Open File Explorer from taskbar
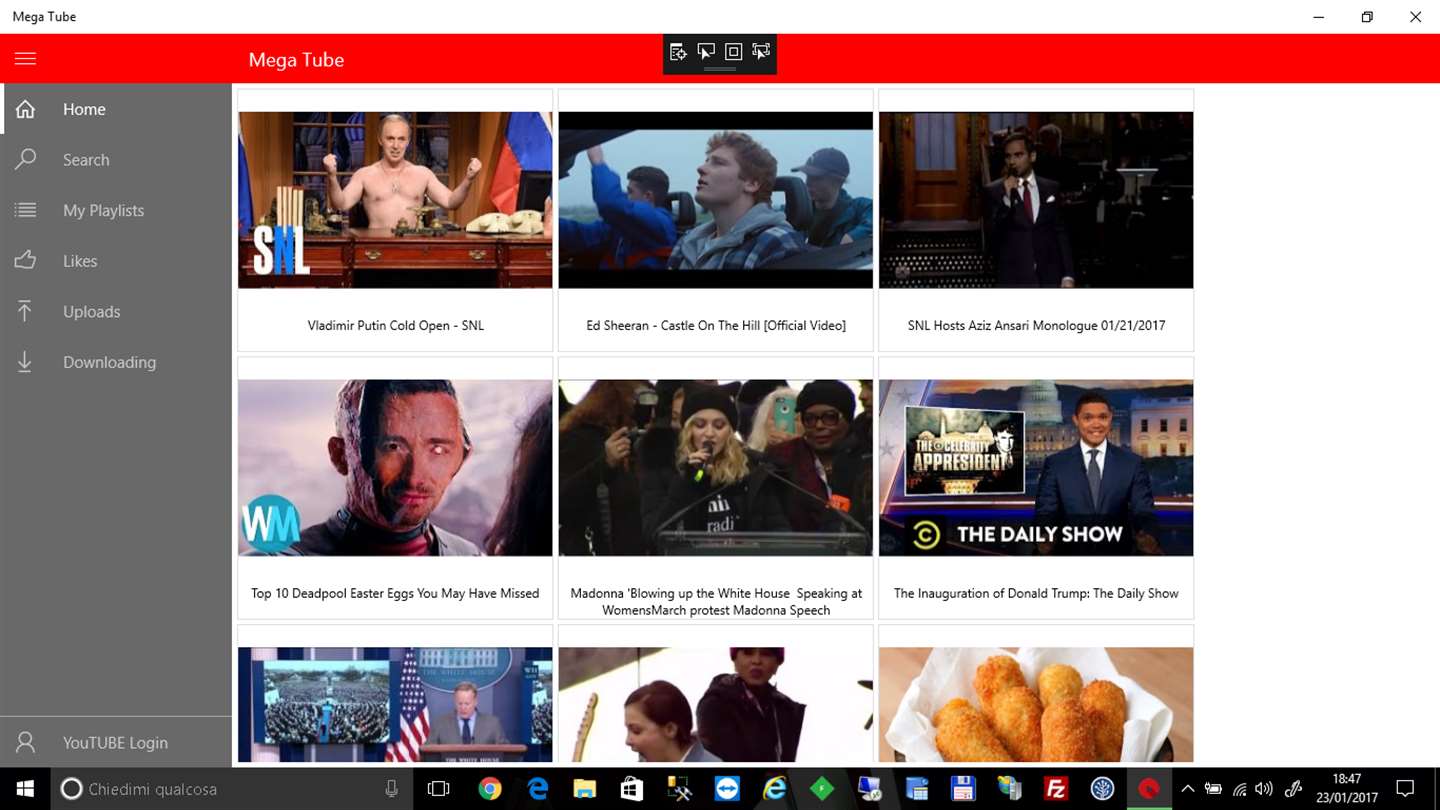The image size is (1440, 810). (x=585, y=789)
